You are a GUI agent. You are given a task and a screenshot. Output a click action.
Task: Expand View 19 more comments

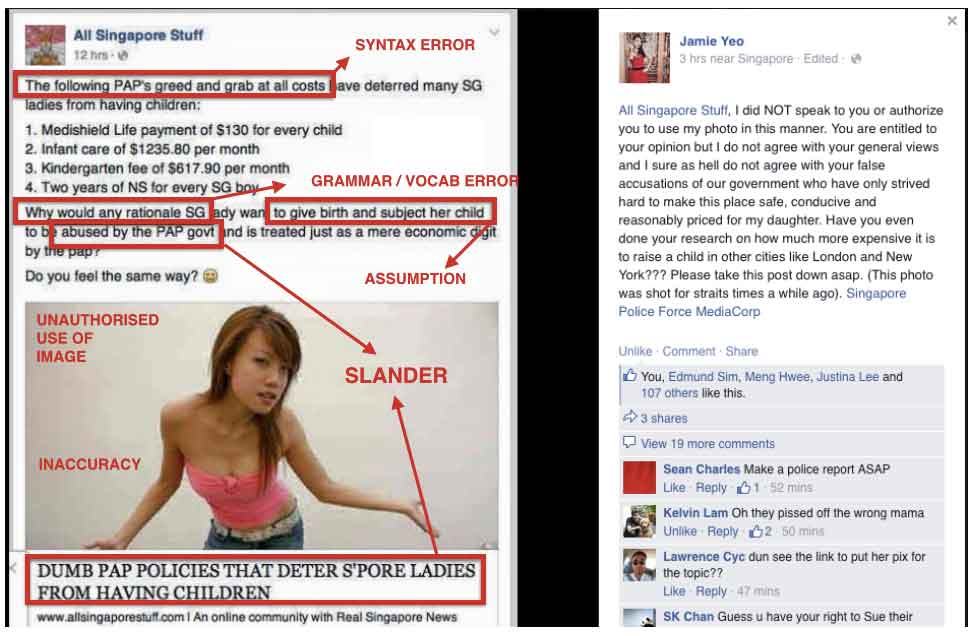click(x=707, y=444)
